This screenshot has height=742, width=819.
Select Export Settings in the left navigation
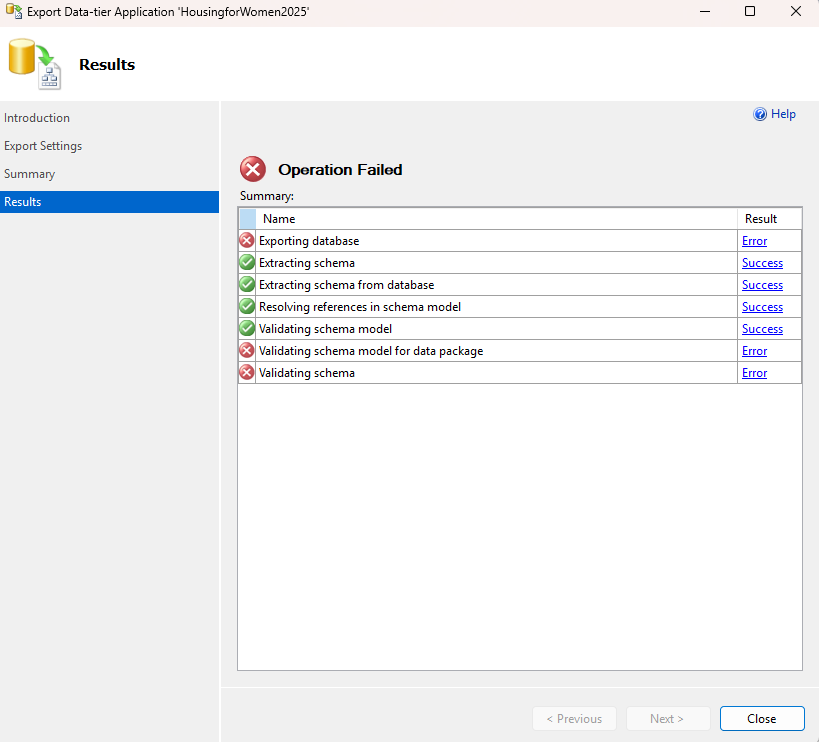43,146
